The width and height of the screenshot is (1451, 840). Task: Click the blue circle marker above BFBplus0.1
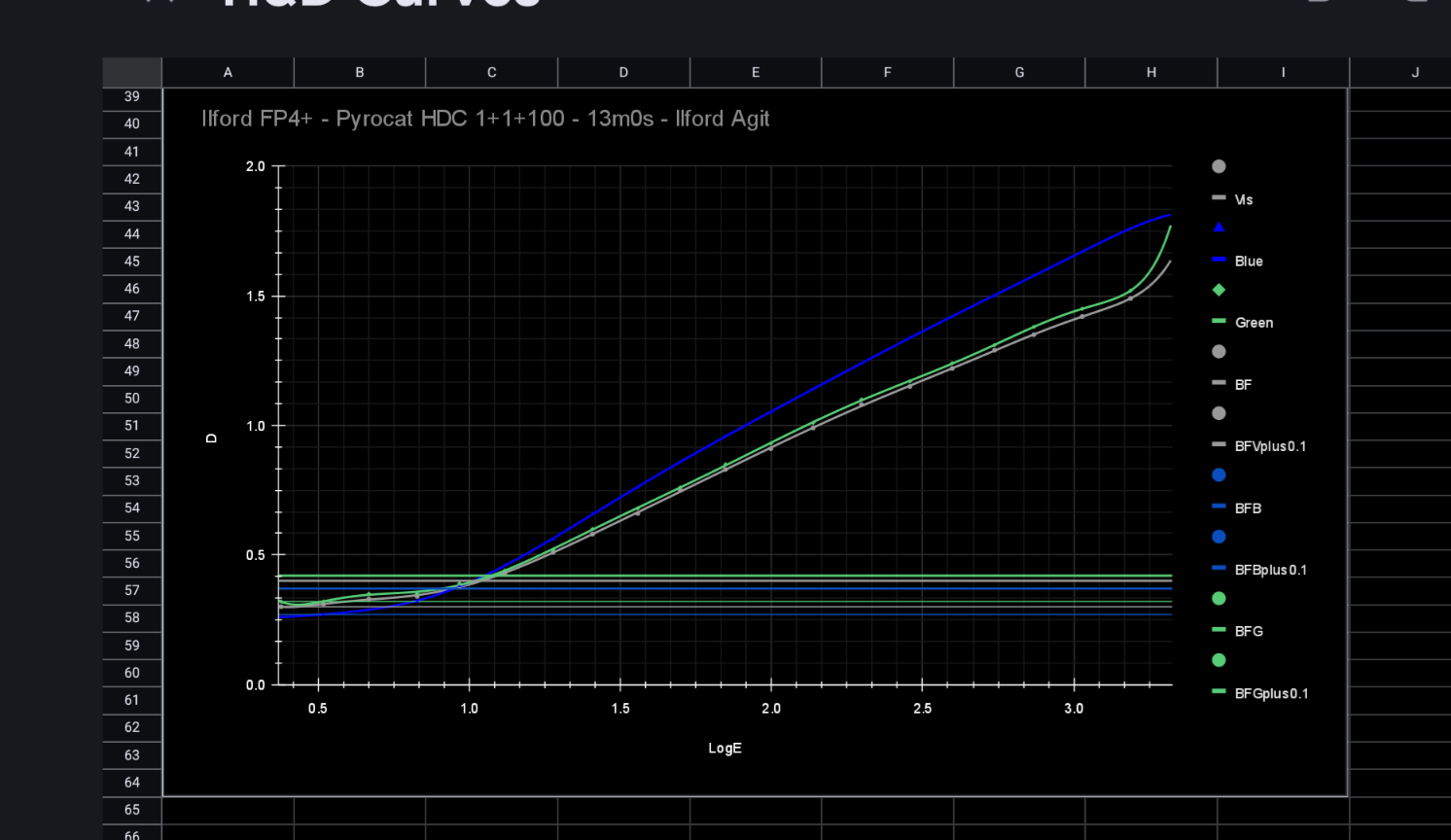(x=1219, y=537)
